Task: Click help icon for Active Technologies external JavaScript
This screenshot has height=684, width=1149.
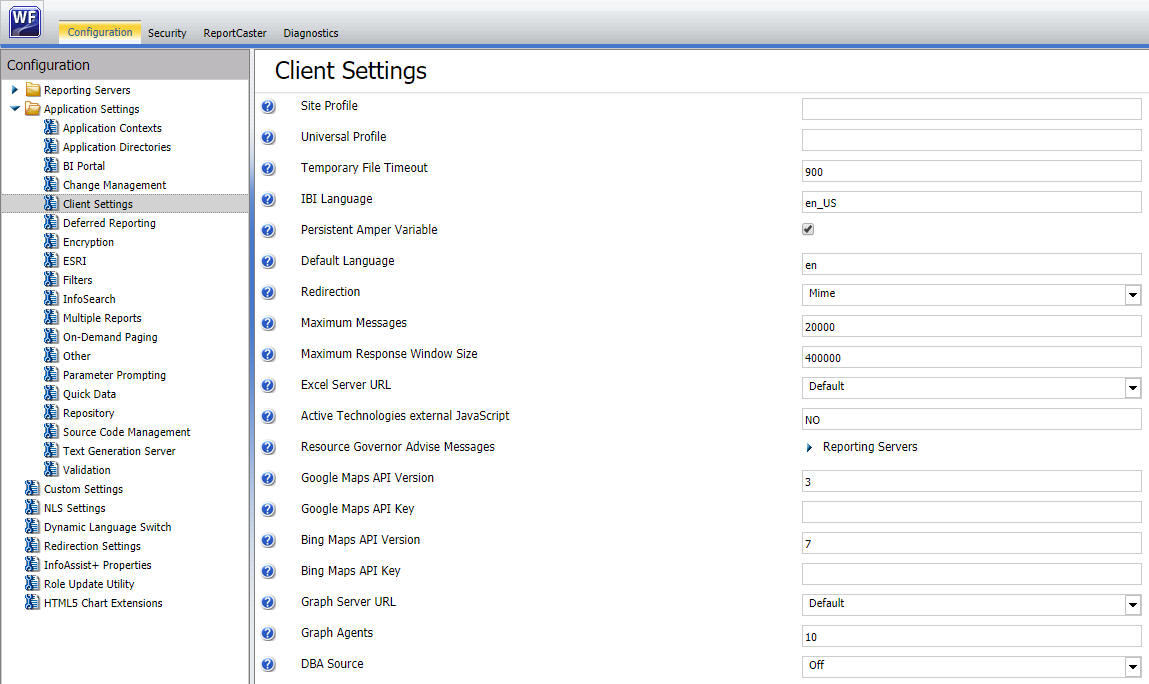Action: click(269, 416)
